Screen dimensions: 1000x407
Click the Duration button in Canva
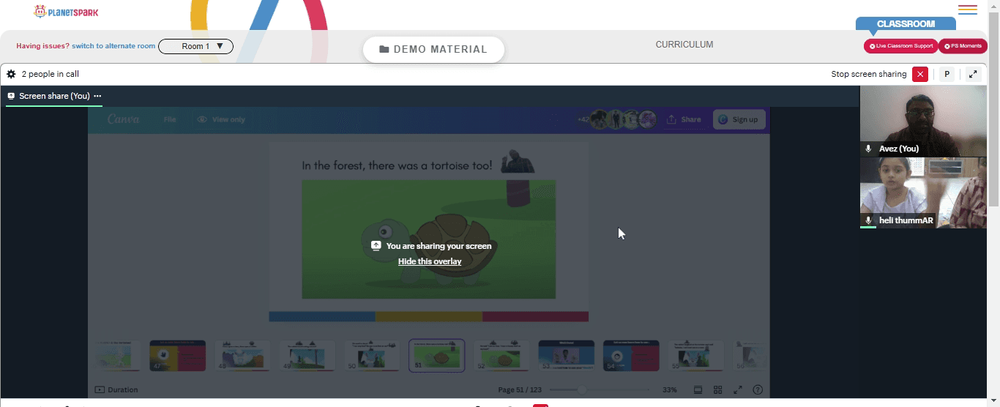pos(116,390)
